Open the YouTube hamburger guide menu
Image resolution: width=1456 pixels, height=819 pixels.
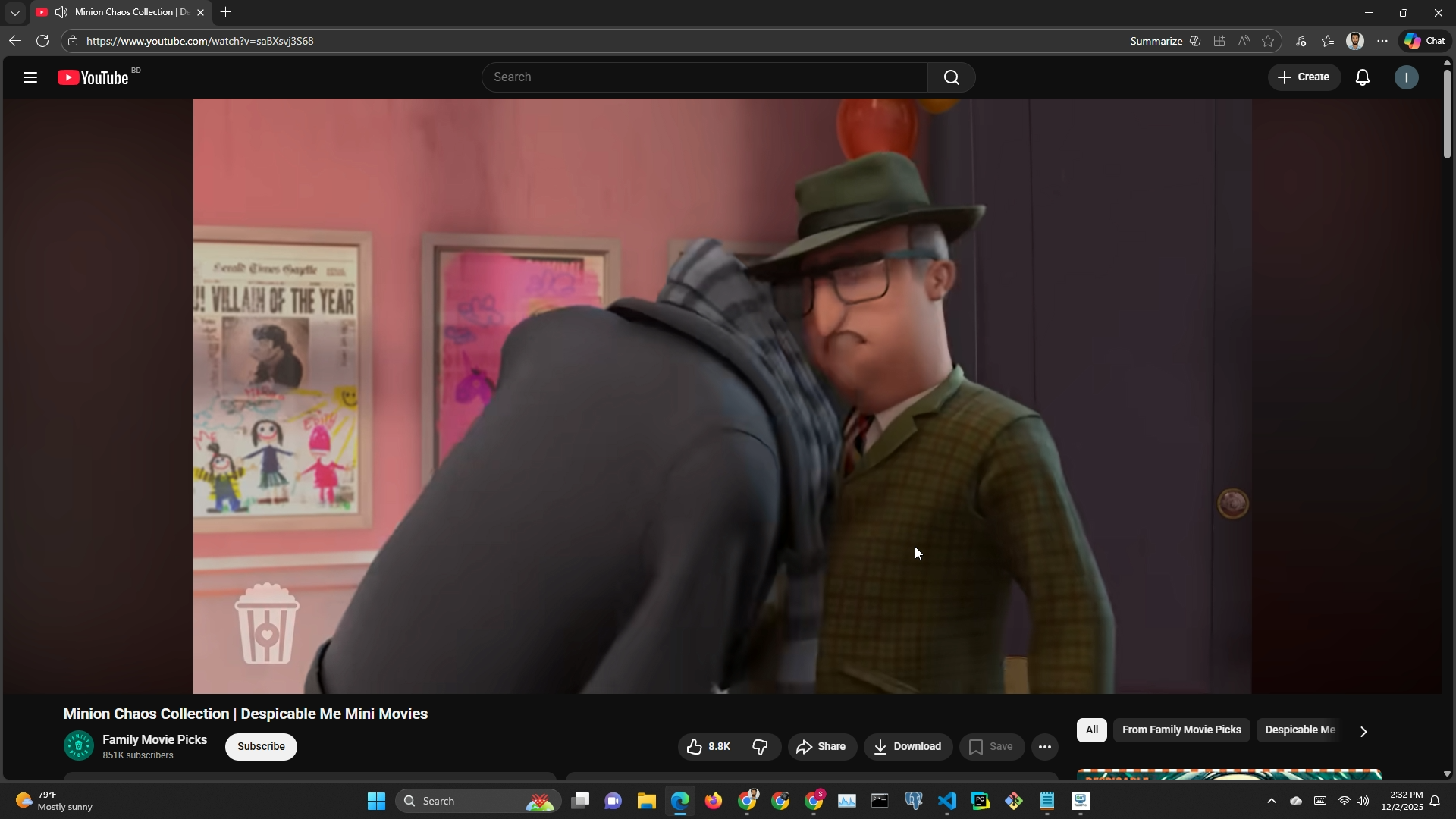tap(30, 77)
